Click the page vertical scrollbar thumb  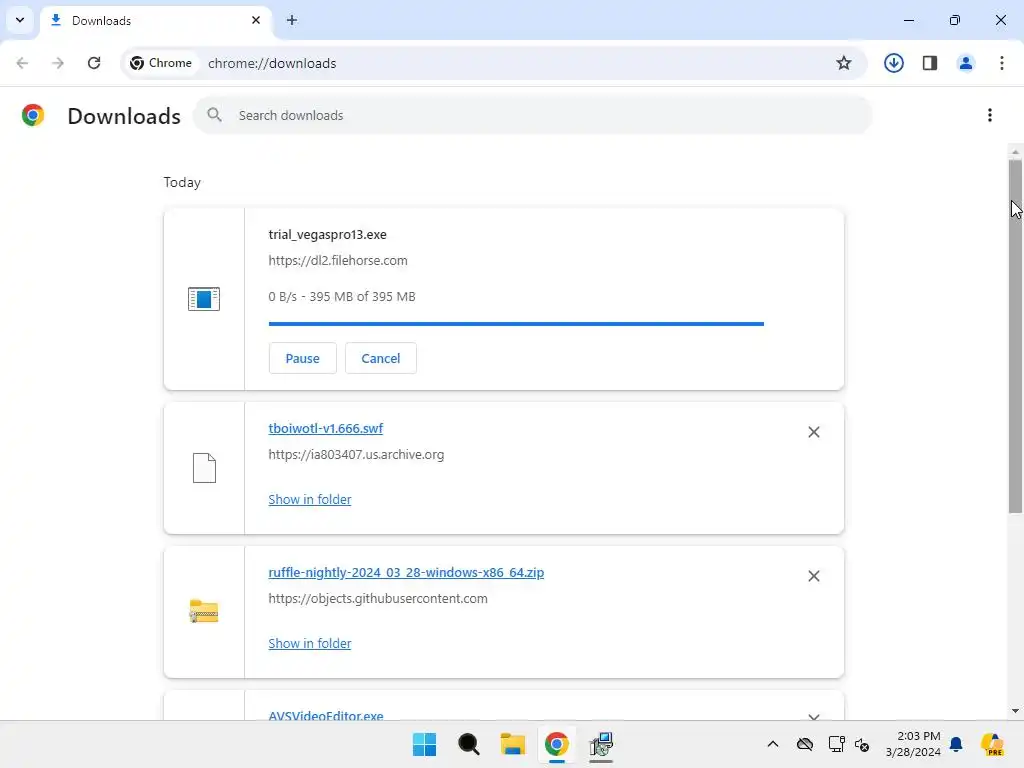click(1015, 336)
